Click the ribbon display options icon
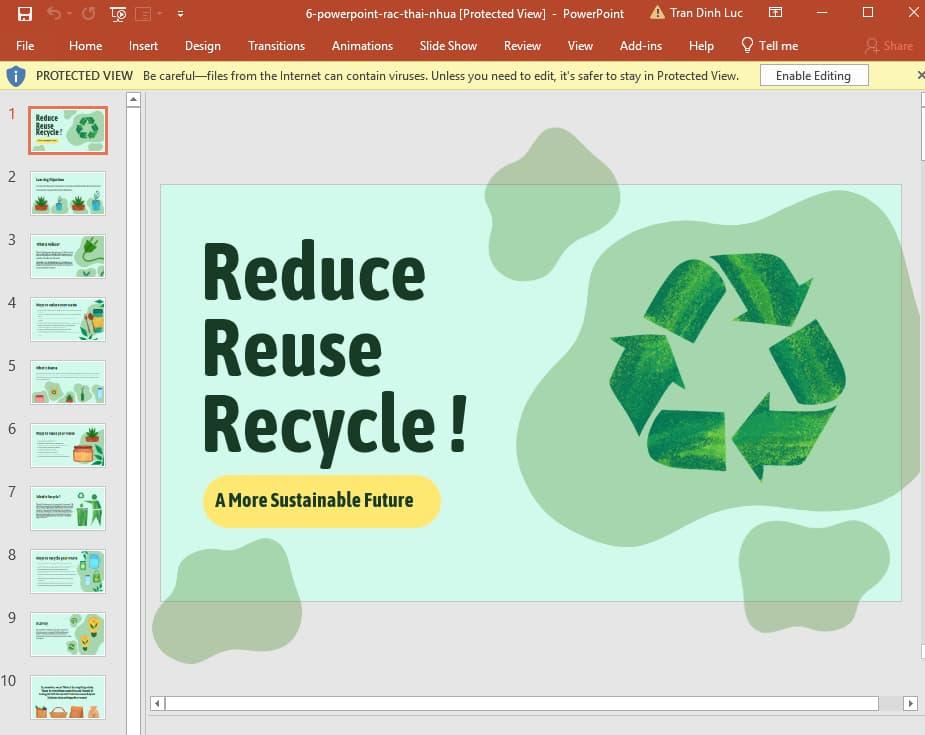 click(775, 13)
